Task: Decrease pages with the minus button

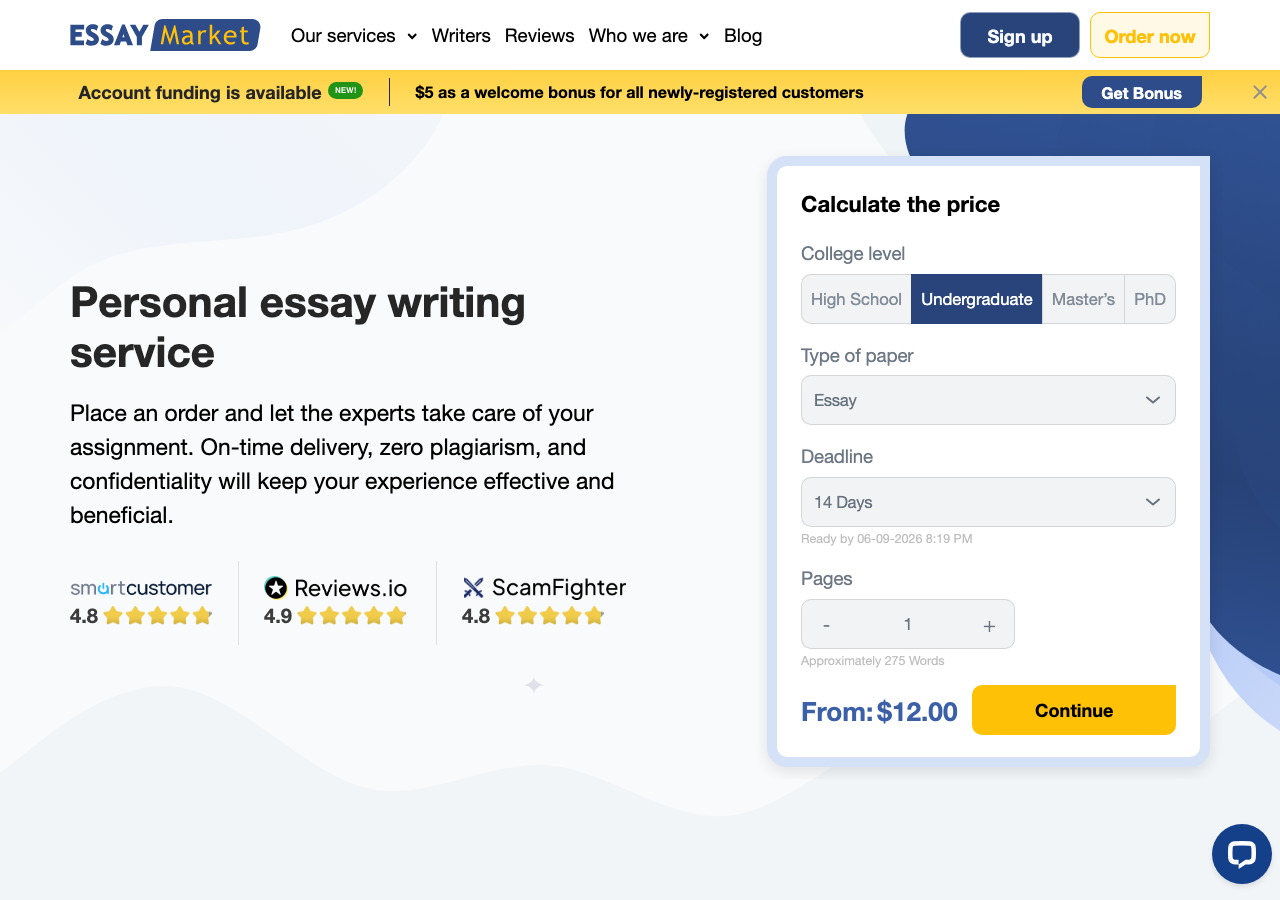Action: click(826, 625)
